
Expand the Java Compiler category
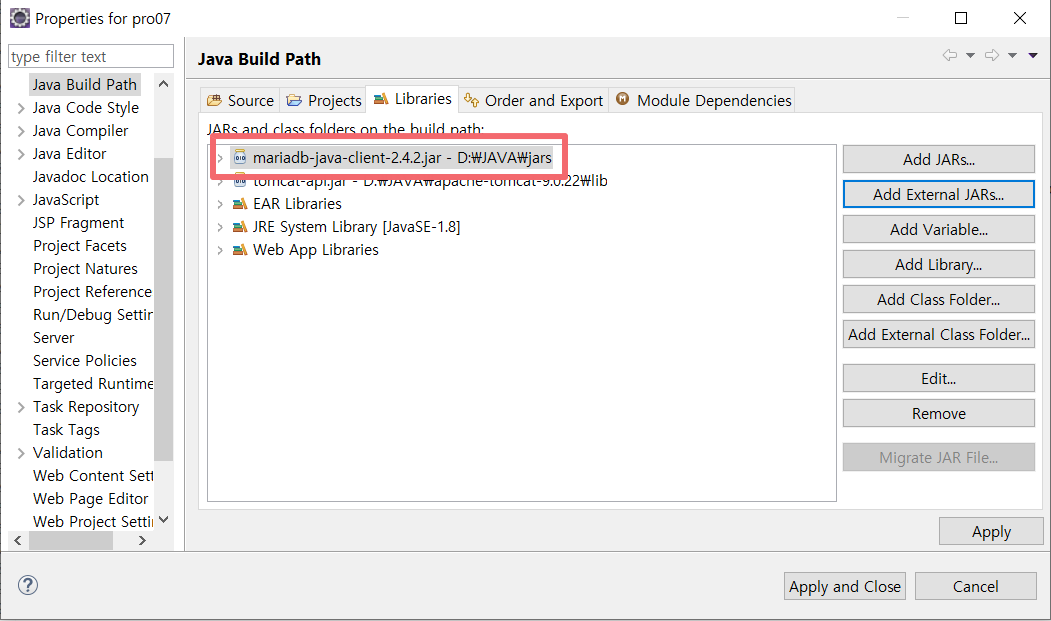click(21, 131)
